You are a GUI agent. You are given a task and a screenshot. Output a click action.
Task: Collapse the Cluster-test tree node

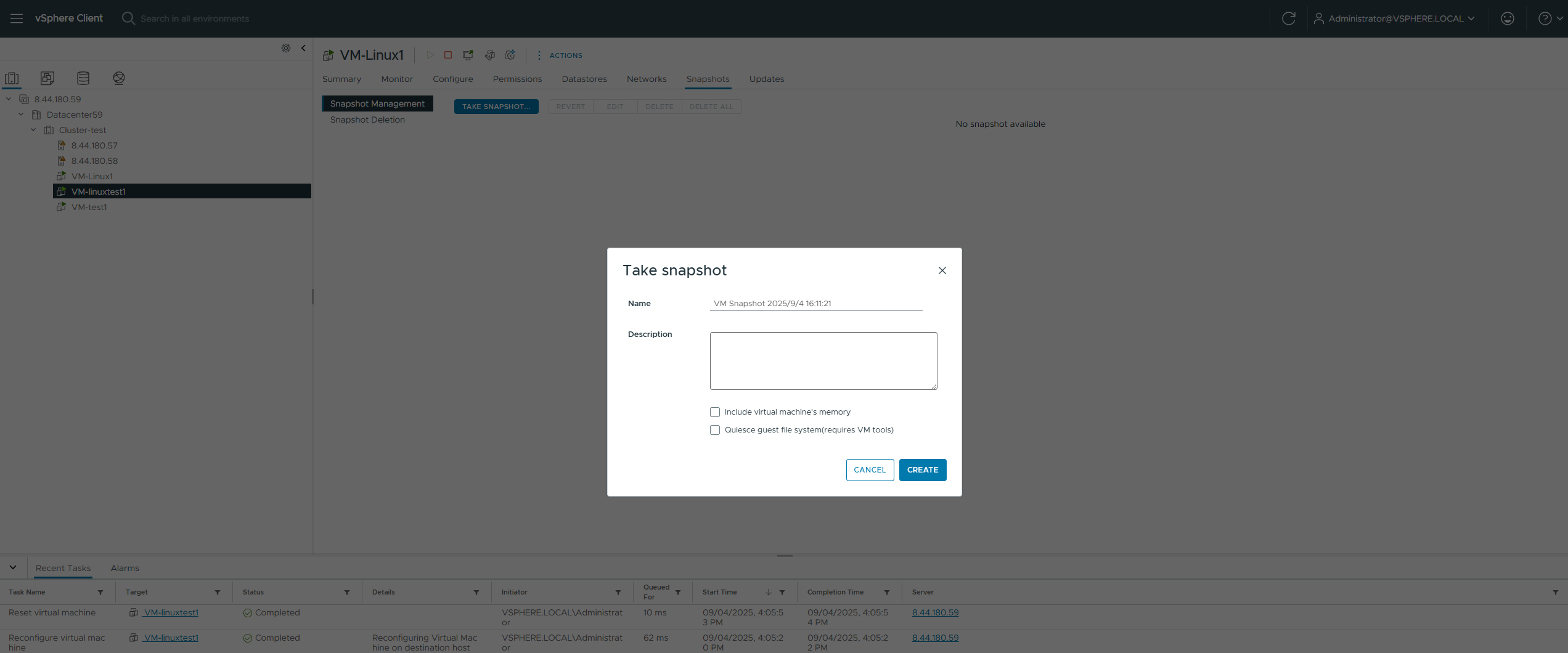click(33, 130)
